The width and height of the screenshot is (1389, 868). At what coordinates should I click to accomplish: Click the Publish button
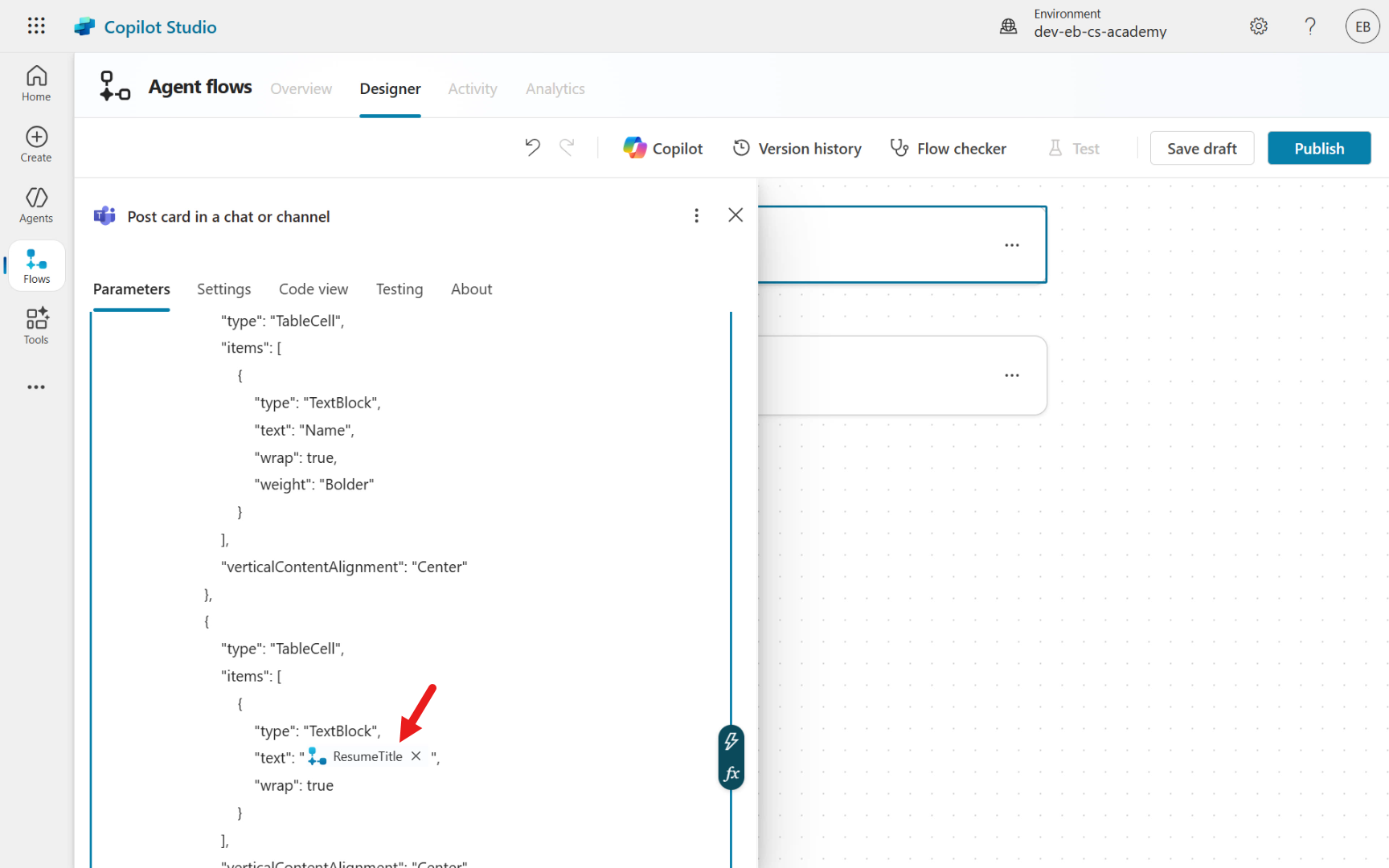[x=1318, y=149]
